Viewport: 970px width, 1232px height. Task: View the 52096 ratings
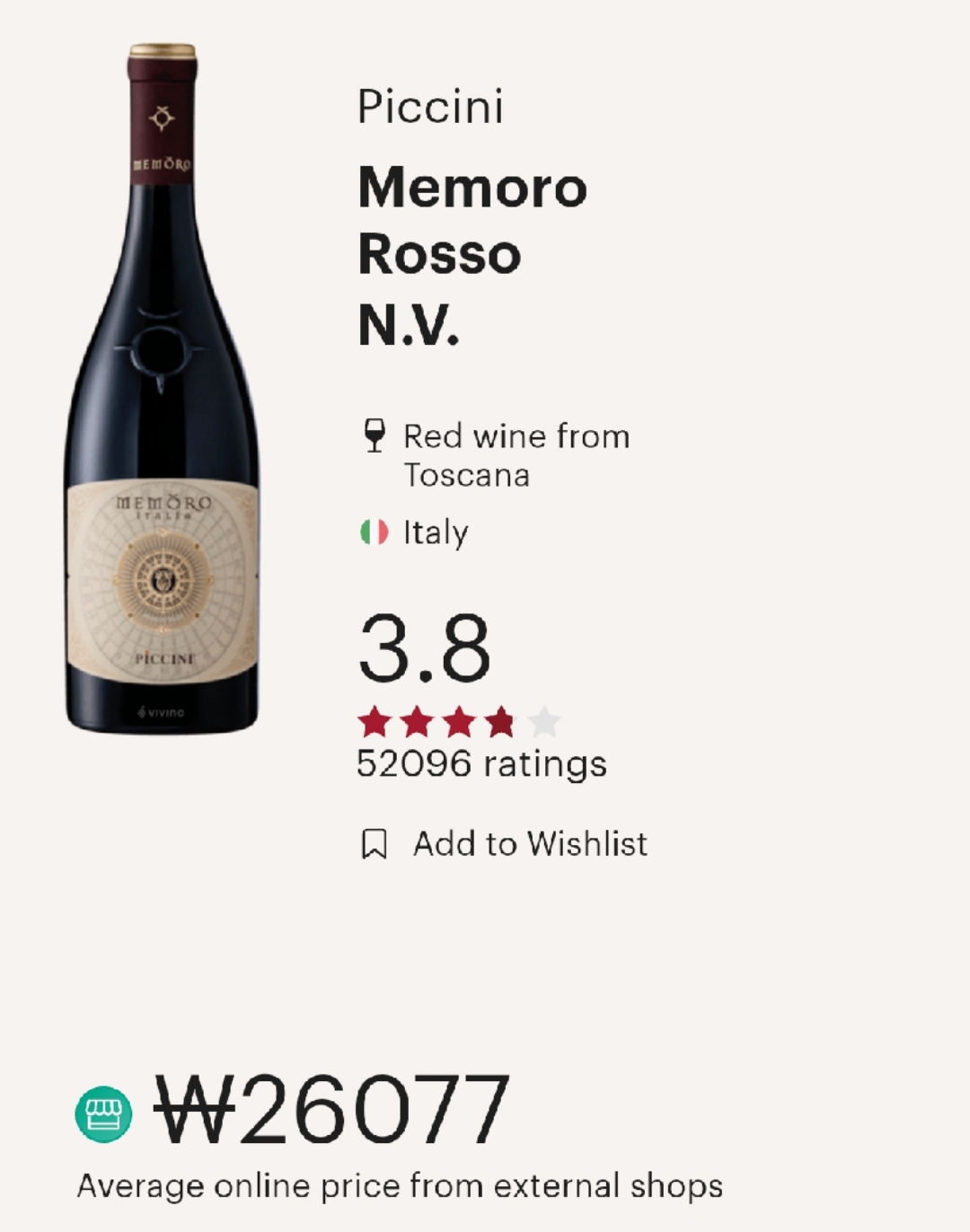pos(481,764)
